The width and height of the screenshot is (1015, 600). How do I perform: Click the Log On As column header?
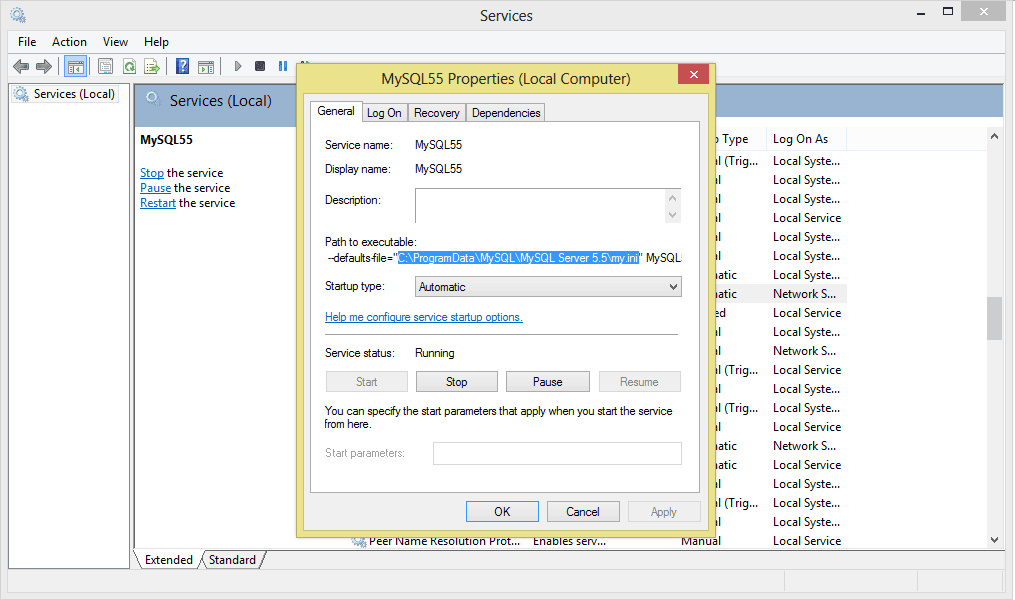pos(806,139)
